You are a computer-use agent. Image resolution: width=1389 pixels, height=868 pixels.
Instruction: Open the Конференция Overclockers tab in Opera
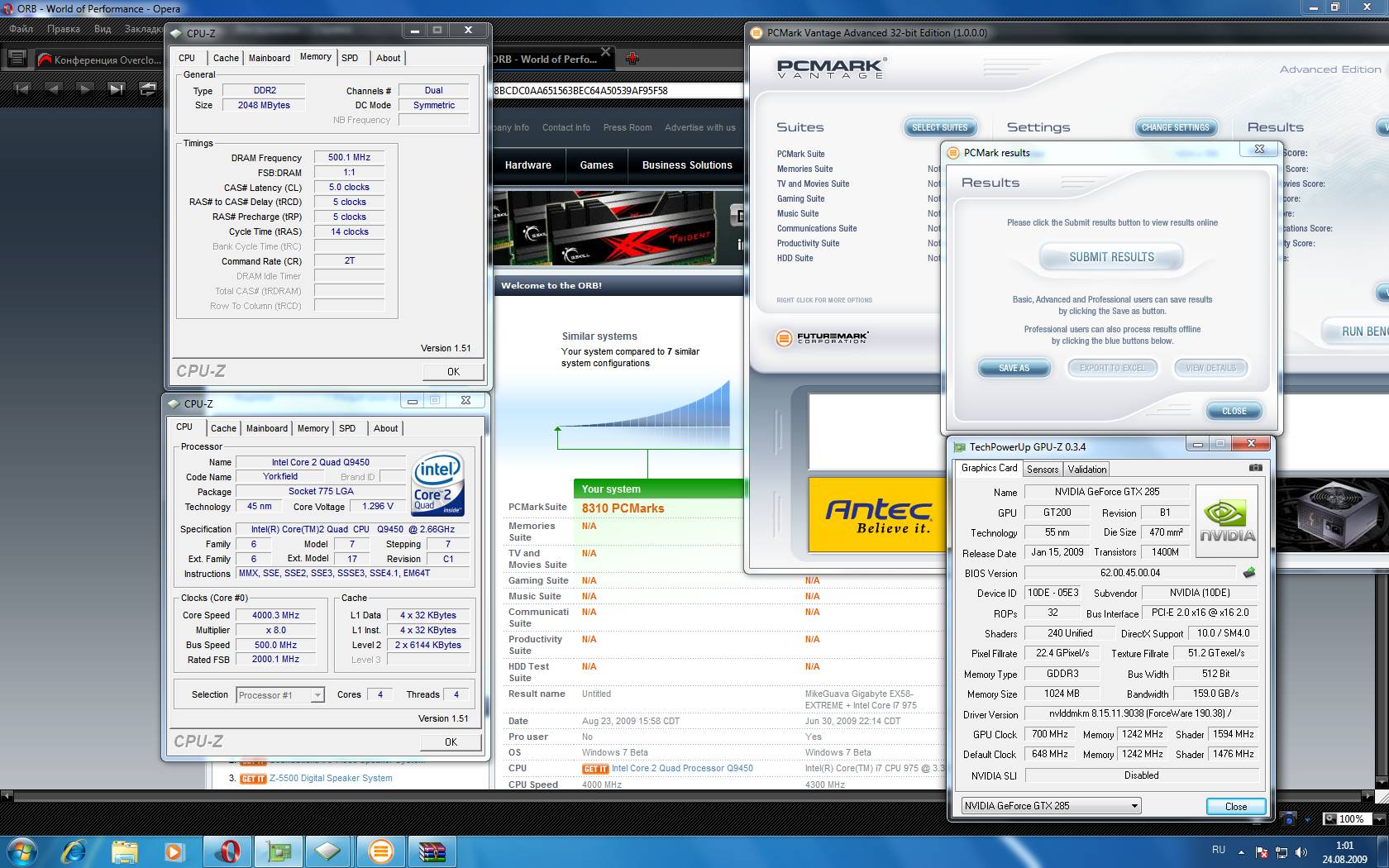pos(99,60)
